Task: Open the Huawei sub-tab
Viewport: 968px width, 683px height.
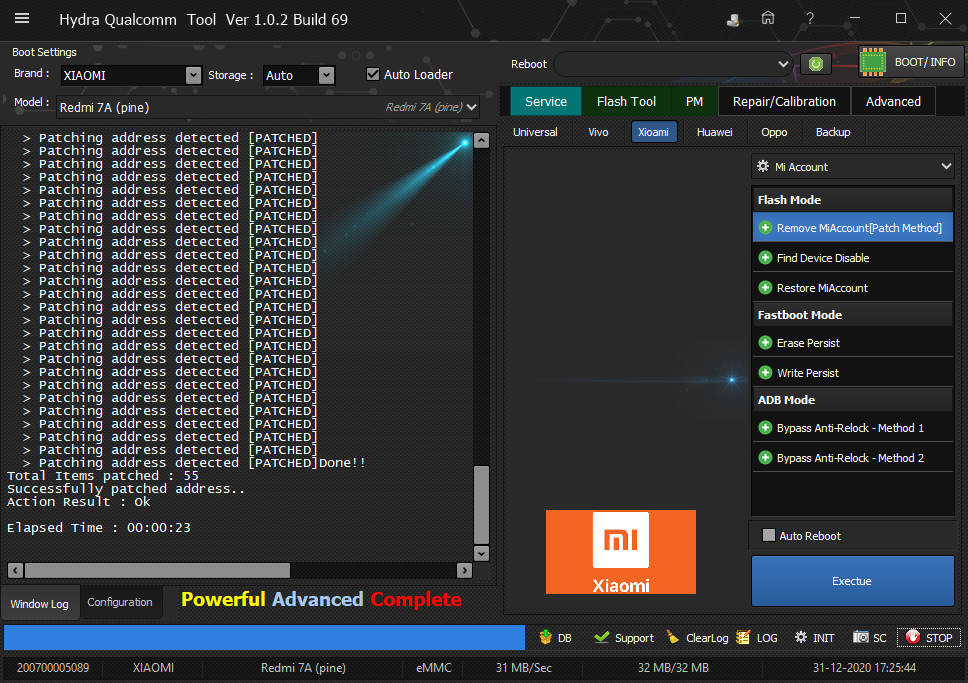Action: coord(714,132)
